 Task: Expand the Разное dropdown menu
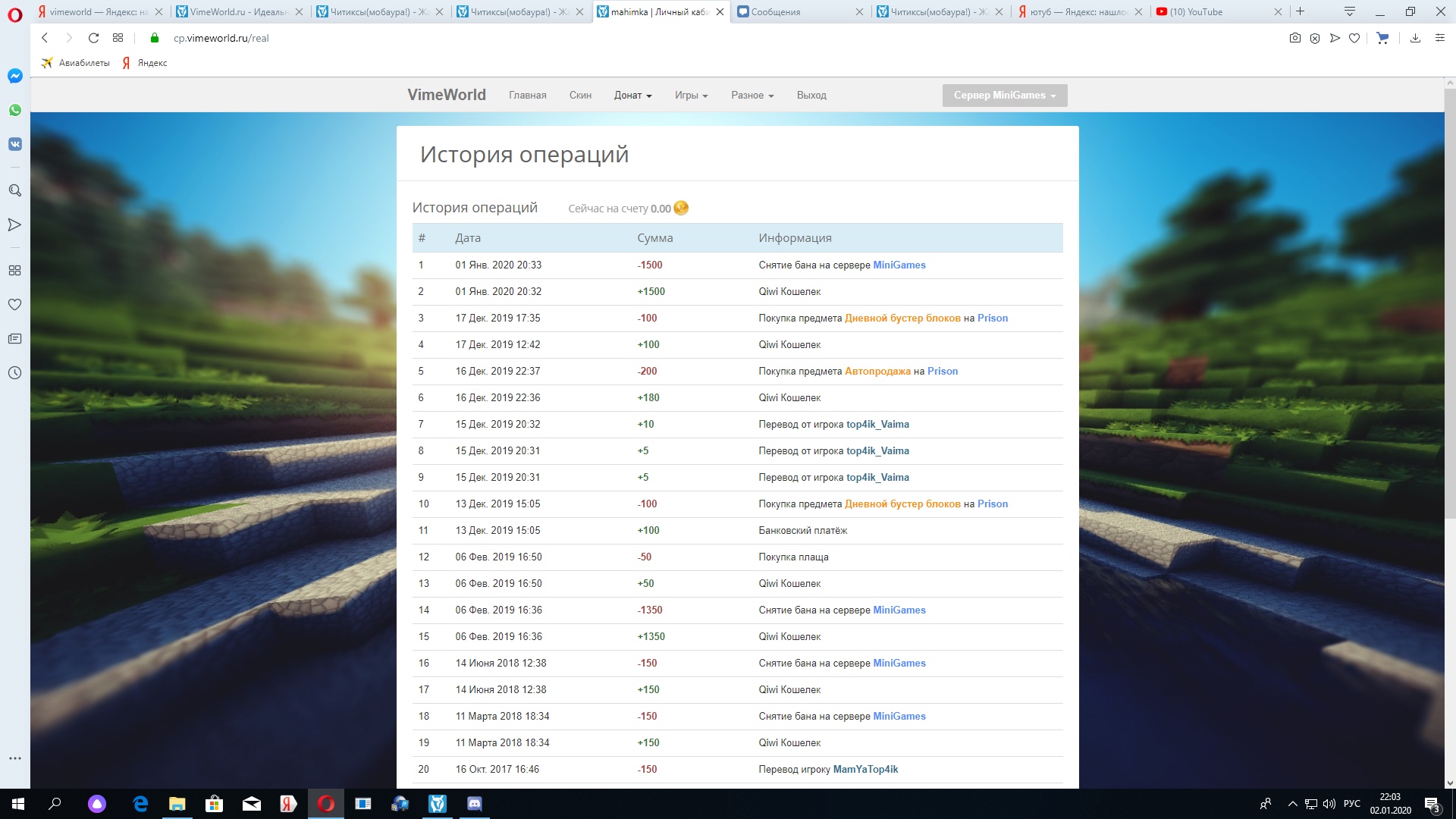click(752, 95)
